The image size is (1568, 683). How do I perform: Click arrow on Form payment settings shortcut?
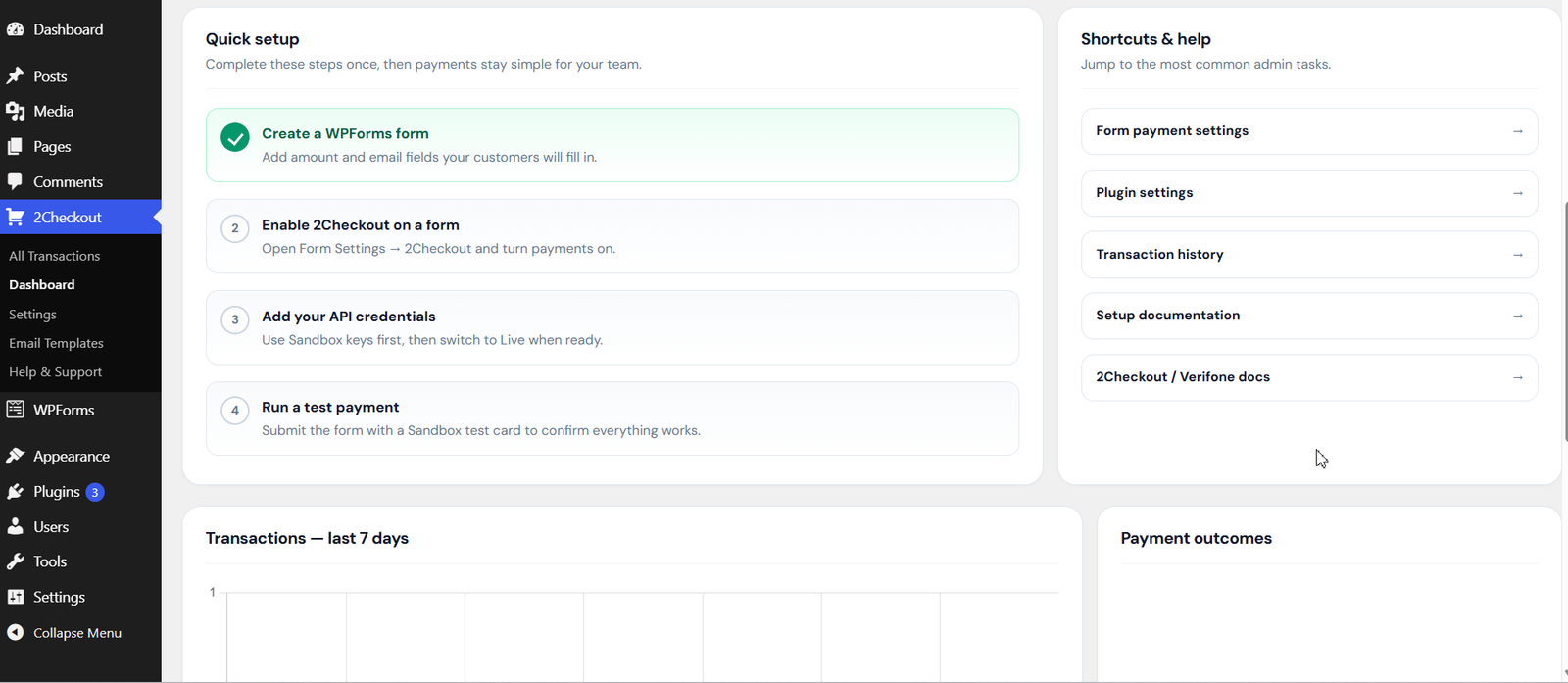point(1518,131)
